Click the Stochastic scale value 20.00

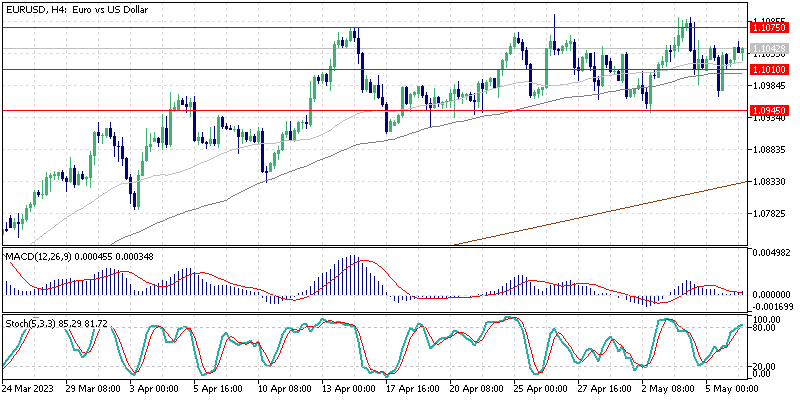[764, 366]
